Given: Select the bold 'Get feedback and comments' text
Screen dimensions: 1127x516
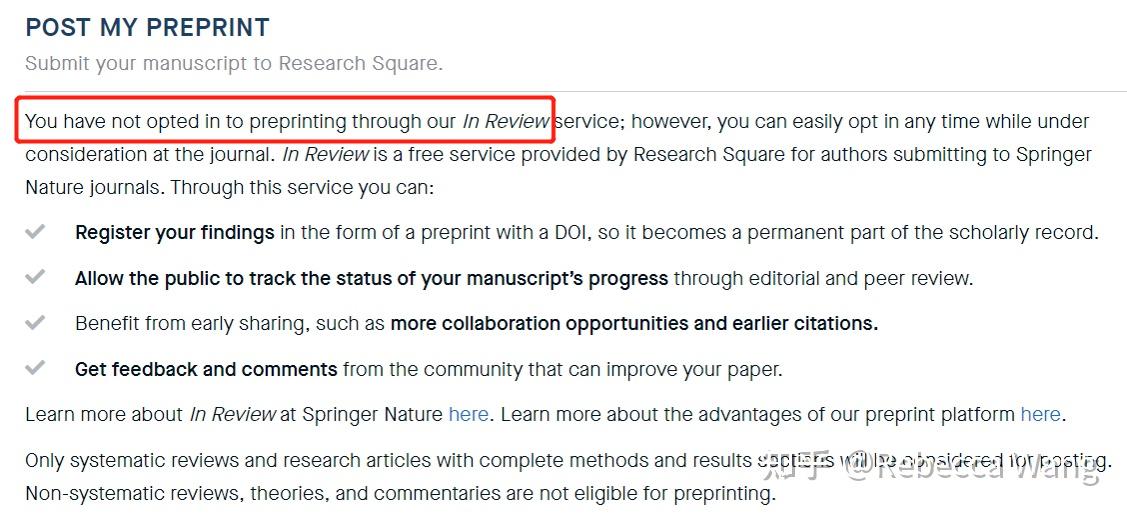Looking at the screenshot, I should click(x=206, y=369).
